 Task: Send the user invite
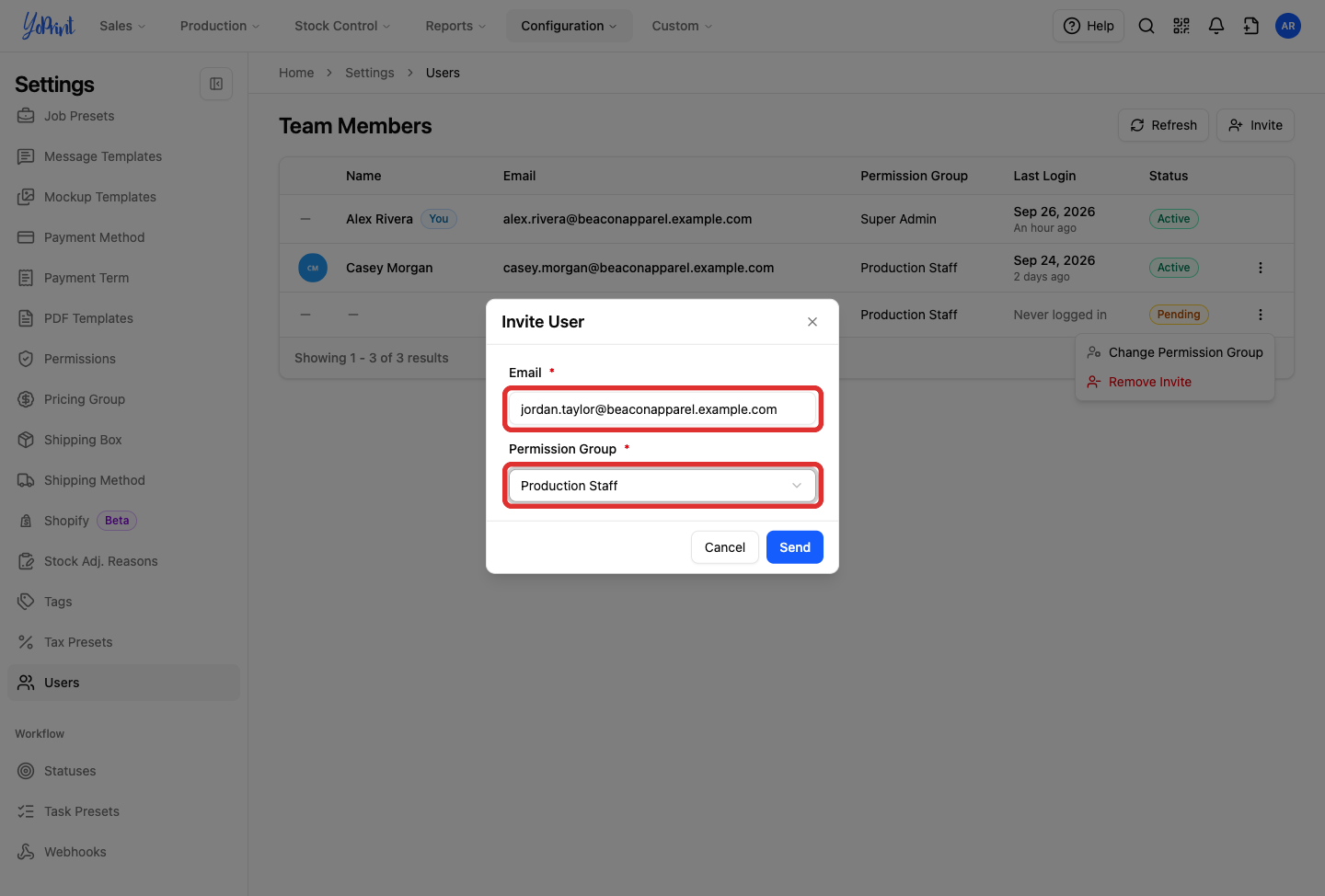[795, 547]
